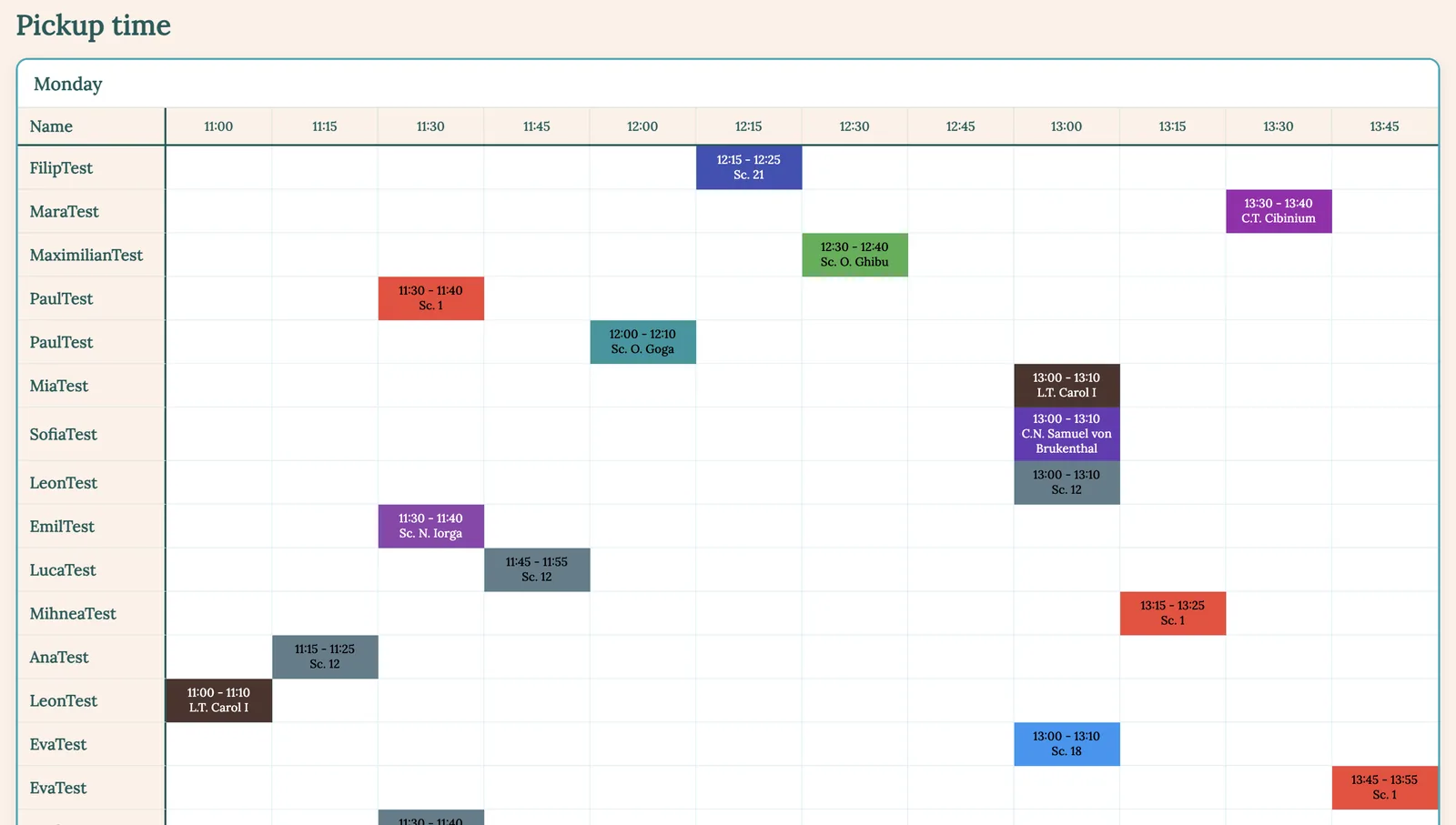Select the SofiaTest name row
Image resolution: width=1456 pixels, height=825 pixels.
(x=91, y=434)
